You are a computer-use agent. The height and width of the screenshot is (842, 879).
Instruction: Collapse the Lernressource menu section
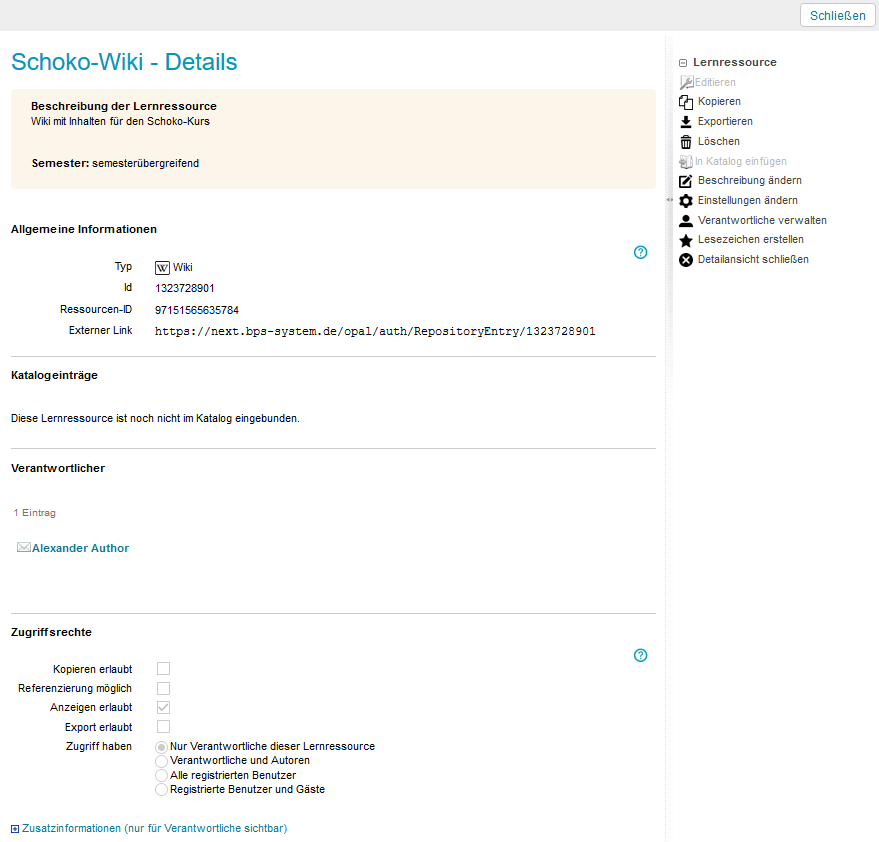point(682,62)
